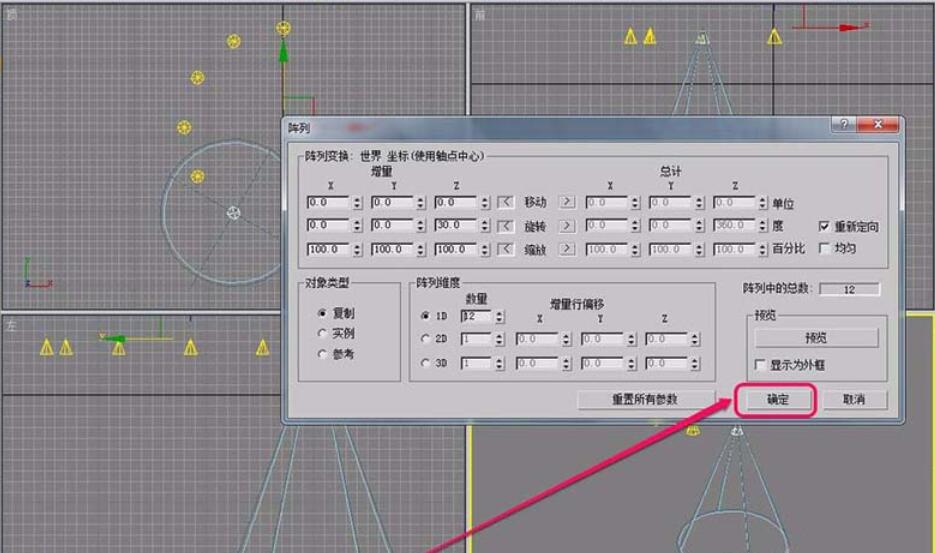Click the incremental Scale Y spinner arrows
This screenshot has height=553, width=935.
click(x=421, y=249)
